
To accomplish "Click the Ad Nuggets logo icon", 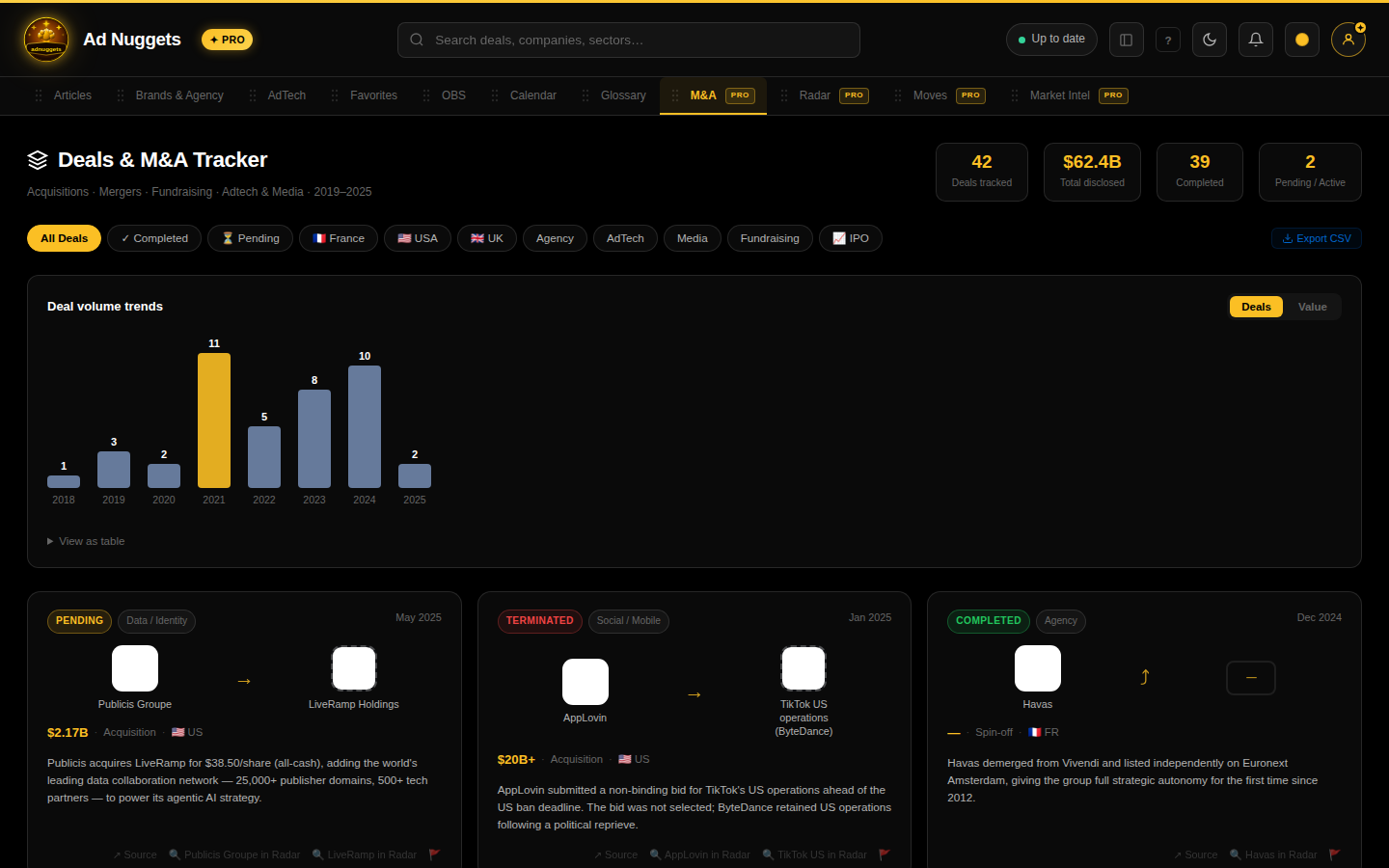I will tap(46, 40).
